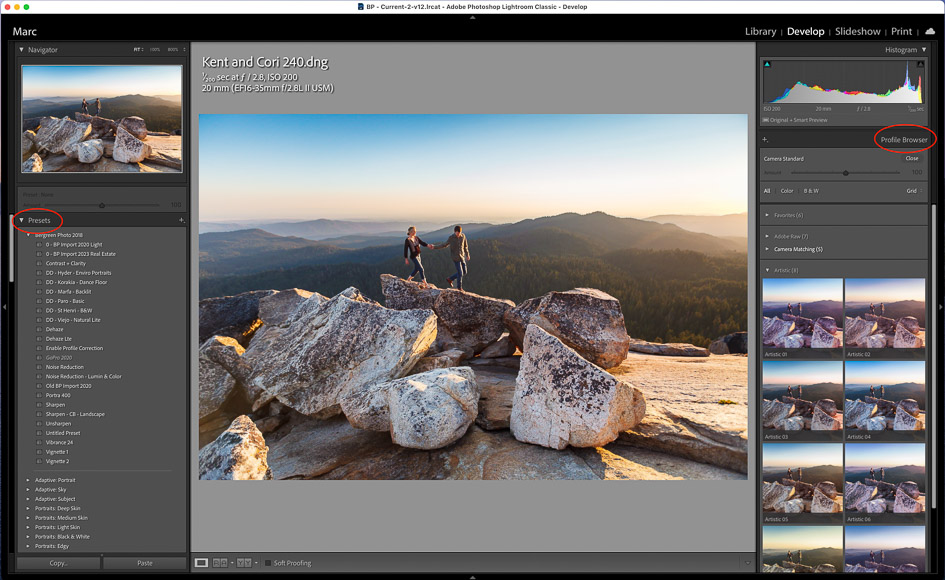Image resolution: width=945 pixels, height=580 pixels.
Task: Collapse the Presets panel
Action: pos(22,220)
